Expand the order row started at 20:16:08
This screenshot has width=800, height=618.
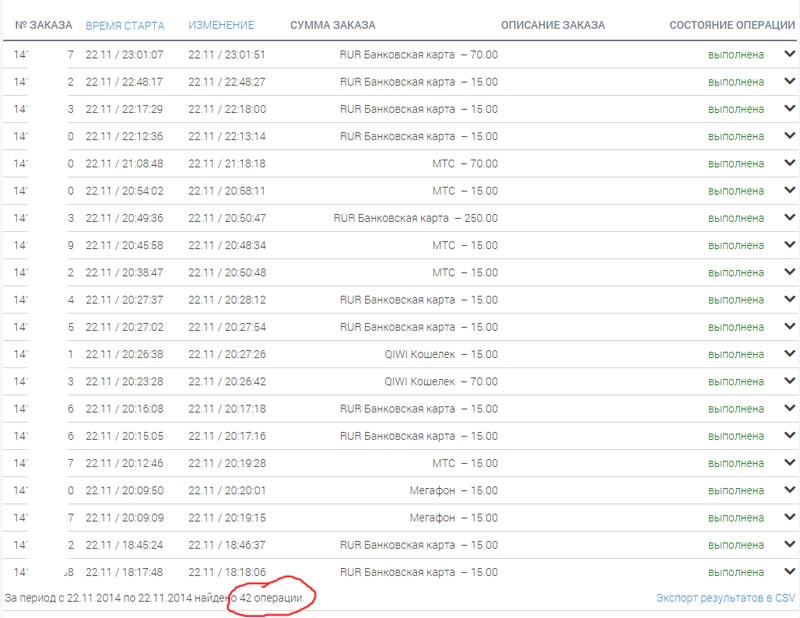click(789, 408)
